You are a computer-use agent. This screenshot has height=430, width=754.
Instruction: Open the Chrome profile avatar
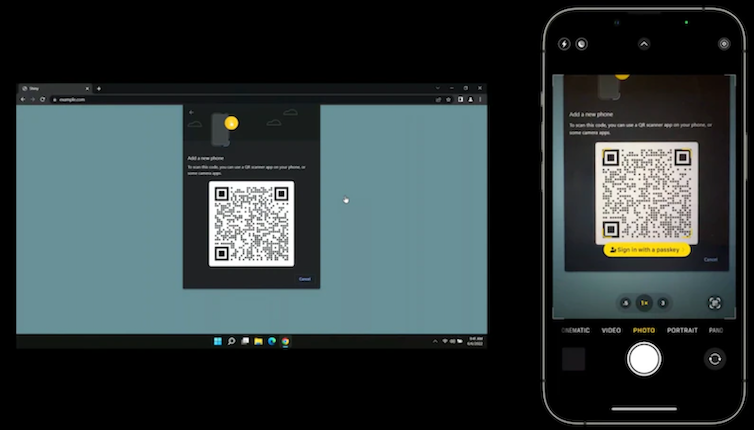pyautogui.click(x=470, y=100)
